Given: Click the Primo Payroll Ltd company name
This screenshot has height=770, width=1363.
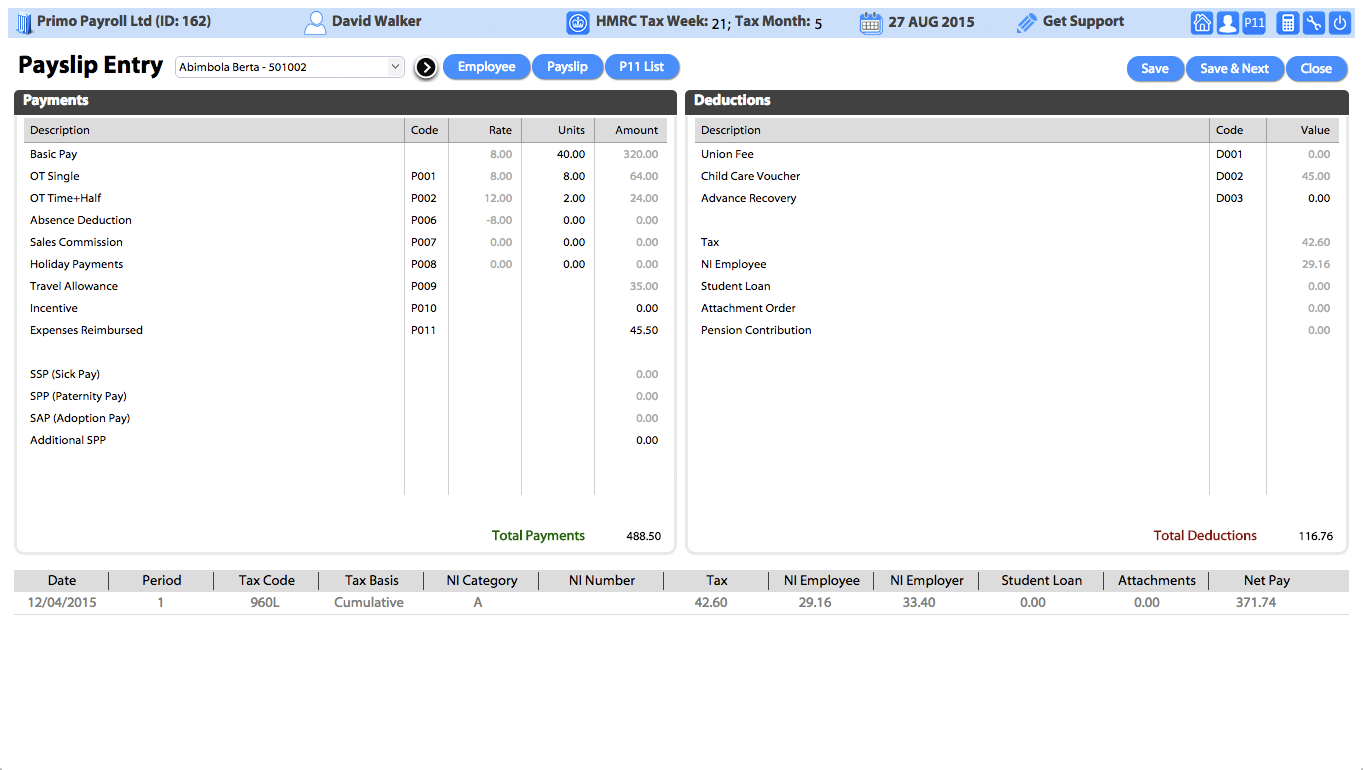Looking at the screenshot, I should pos(124,21).
